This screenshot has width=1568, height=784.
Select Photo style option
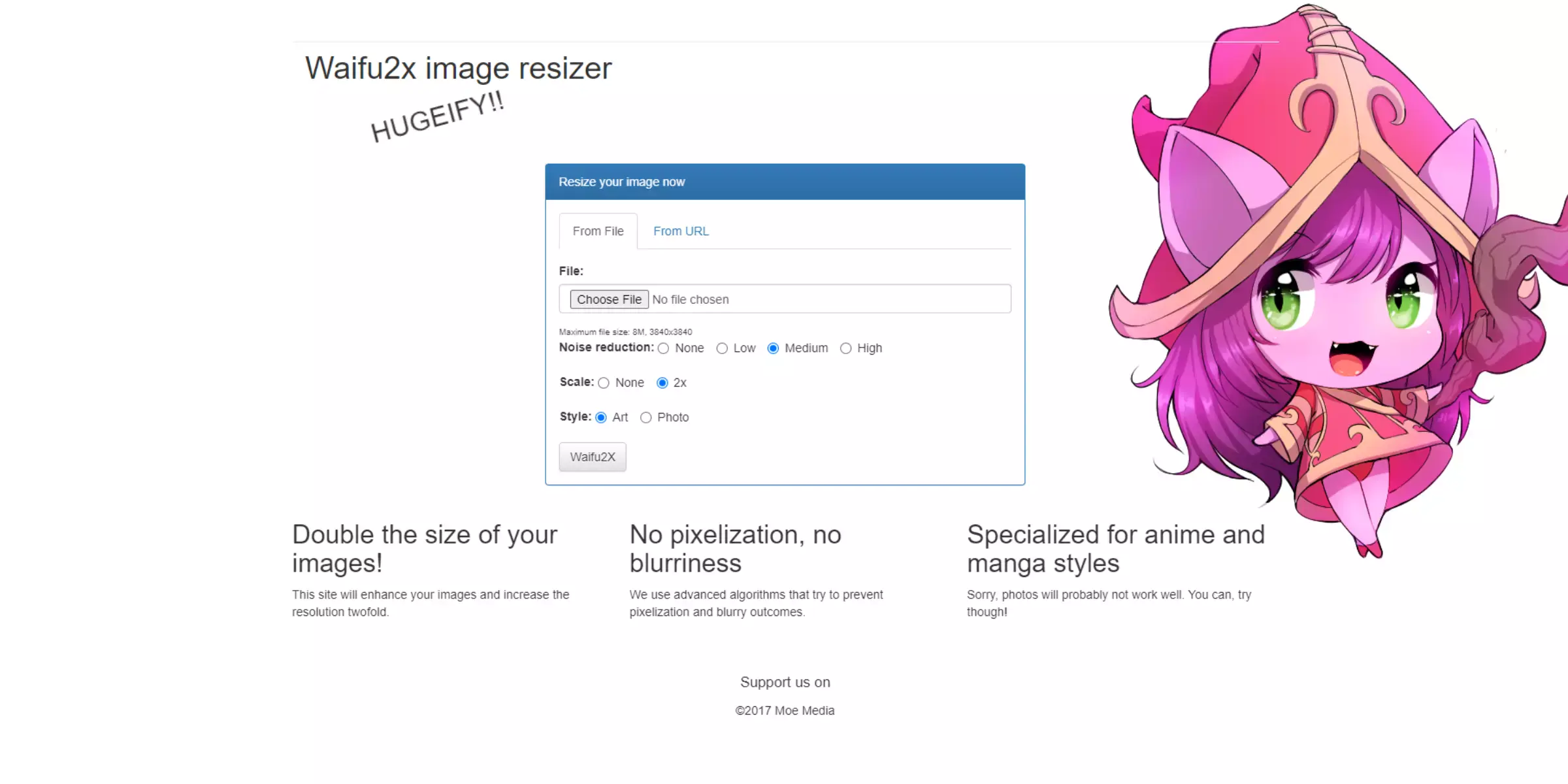click(x=645, y=417)
